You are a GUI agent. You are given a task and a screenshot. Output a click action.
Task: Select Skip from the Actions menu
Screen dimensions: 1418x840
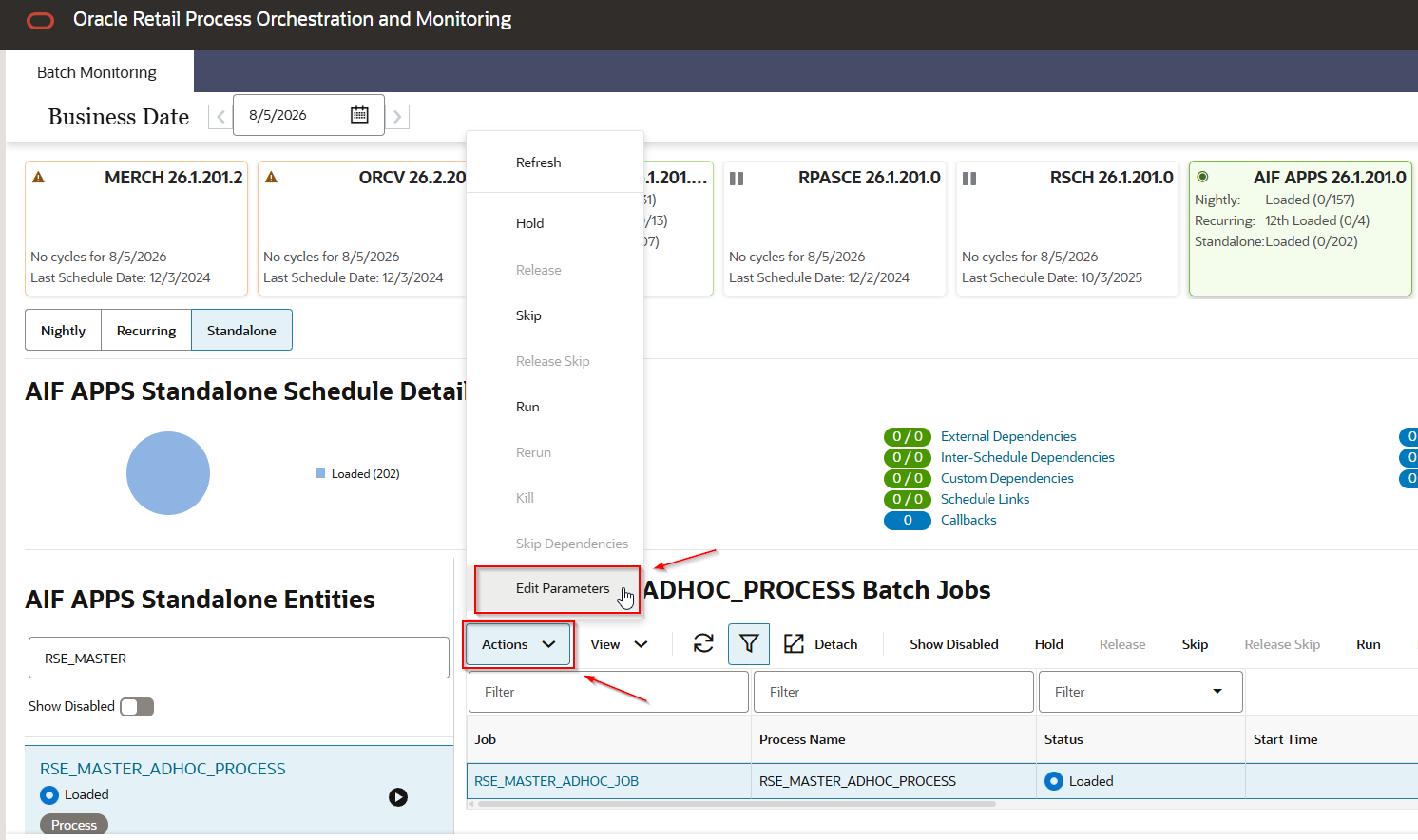(x=528, y=315)
